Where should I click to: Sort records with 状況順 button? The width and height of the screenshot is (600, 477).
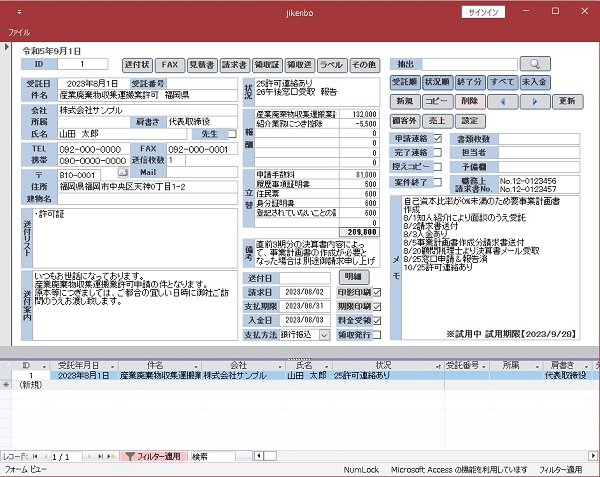437,82
